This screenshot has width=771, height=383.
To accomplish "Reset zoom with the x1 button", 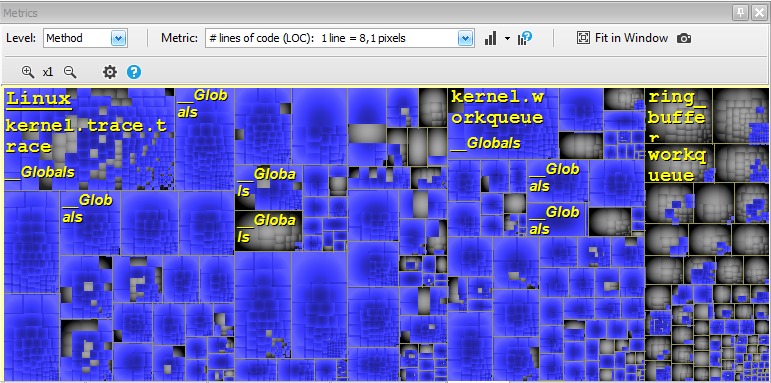I will pos(48,72).
